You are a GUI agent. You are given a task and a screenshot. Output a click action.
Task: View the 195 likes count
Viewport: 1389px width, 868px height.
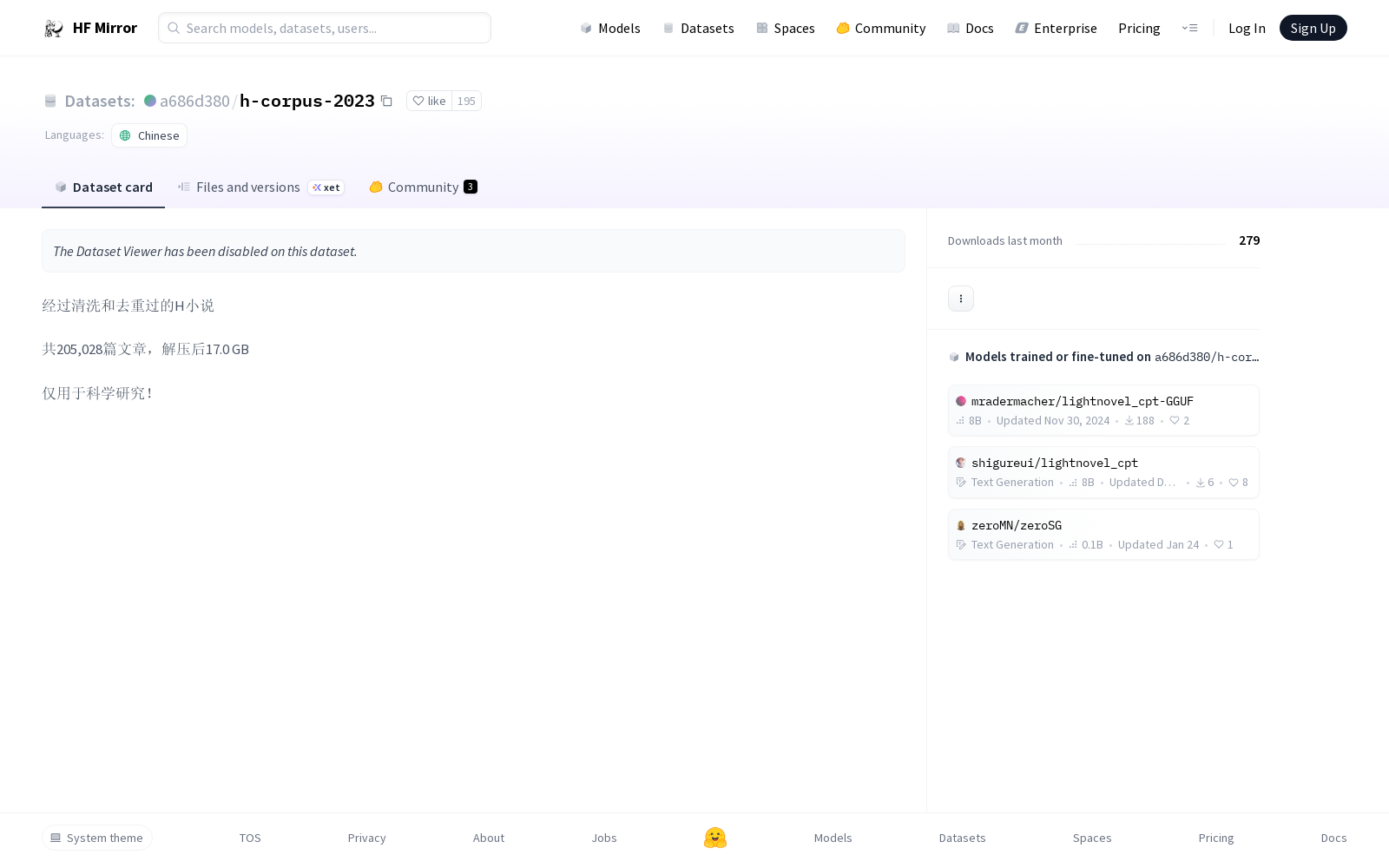(x=466, y=102)
